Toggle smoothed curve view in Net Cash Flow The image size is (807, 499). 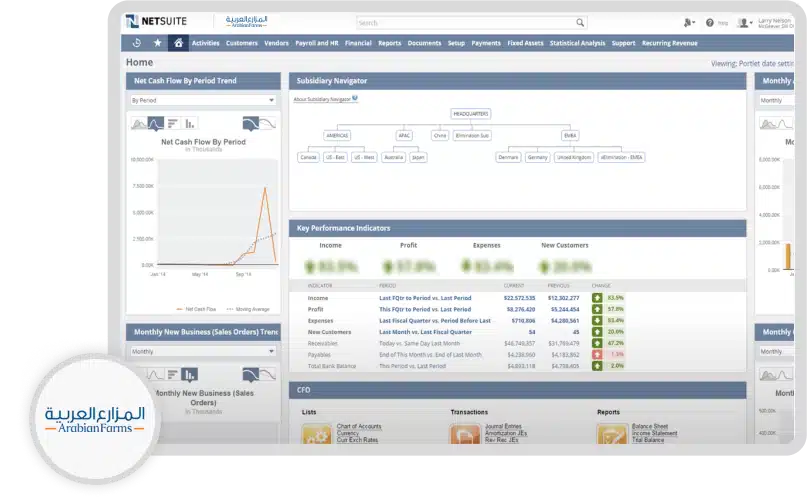250,123
